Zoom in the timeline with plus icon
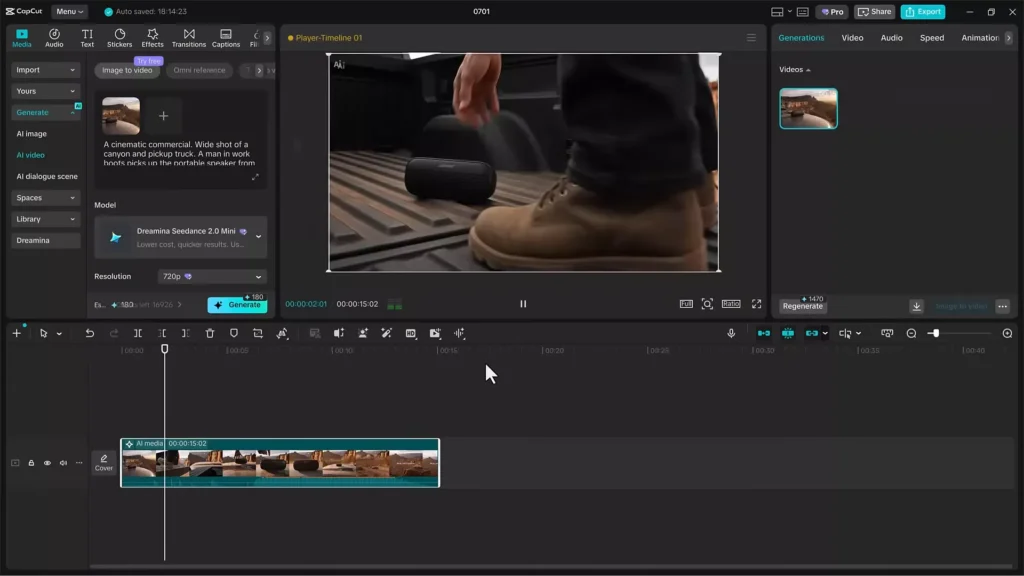Image resolution: width=1024 pixels, height=576 pixels. [x=1007, y=333]
